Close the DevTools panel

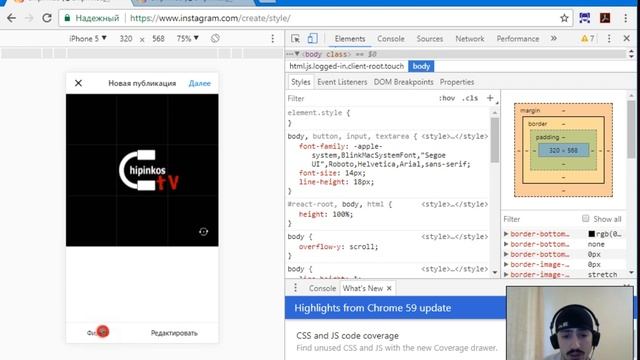(627, 38)
